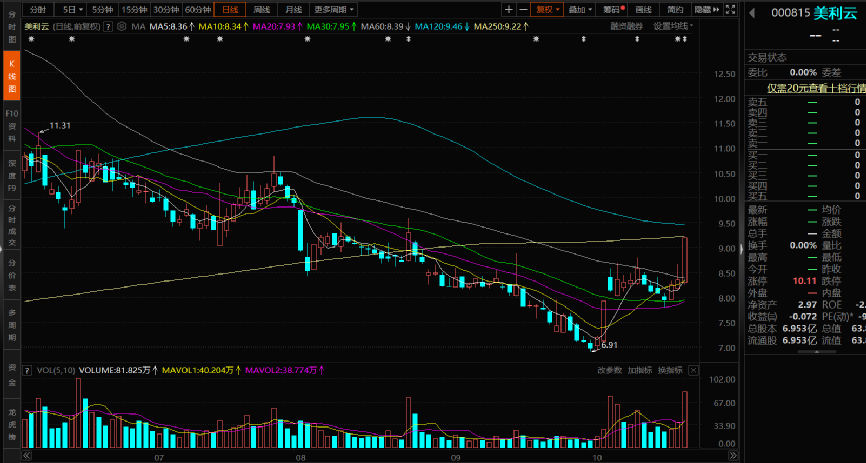Click the first asterisk event marker on chart
Screen dimensions: 866x463
(31, 39)
